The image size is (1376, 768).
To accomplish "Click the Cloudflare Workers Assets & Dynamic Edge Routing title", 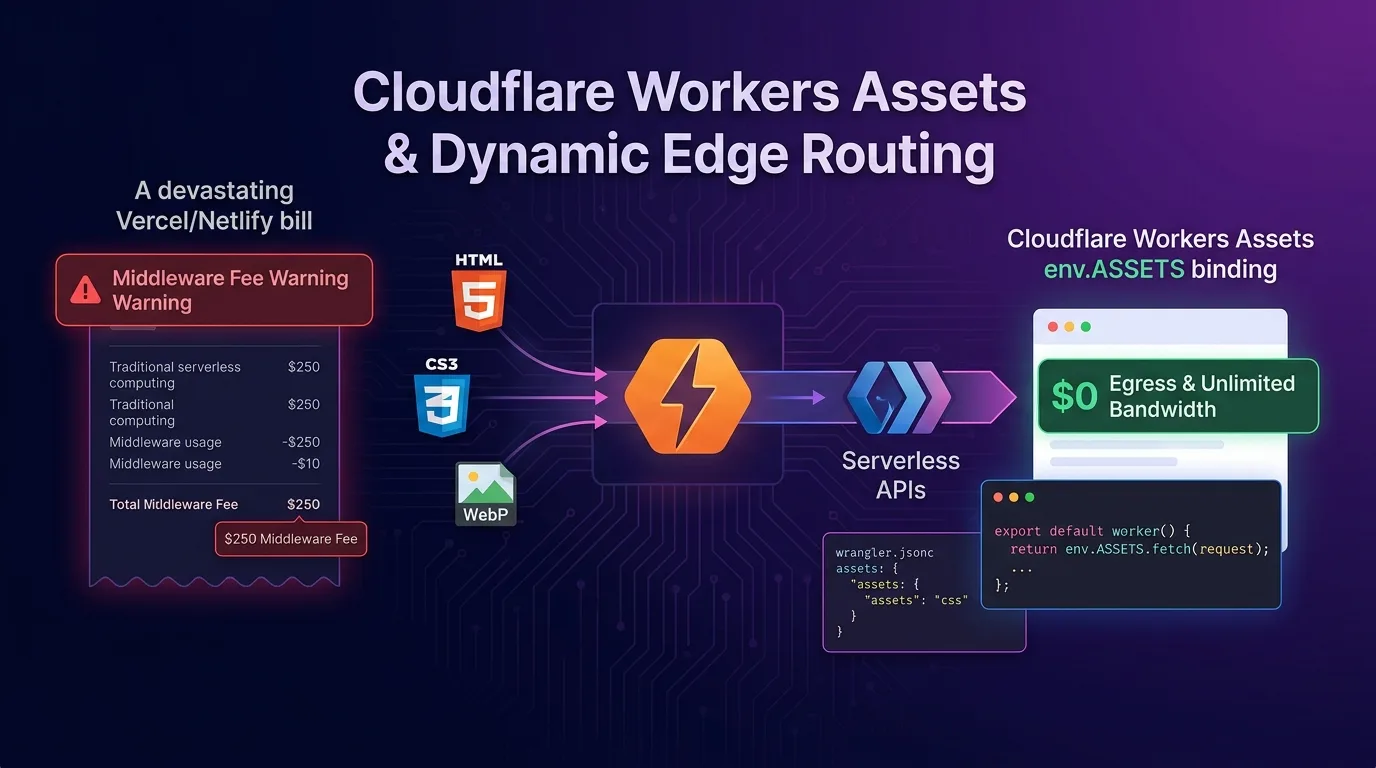I will pyautogui.click(x=690, y=124).
